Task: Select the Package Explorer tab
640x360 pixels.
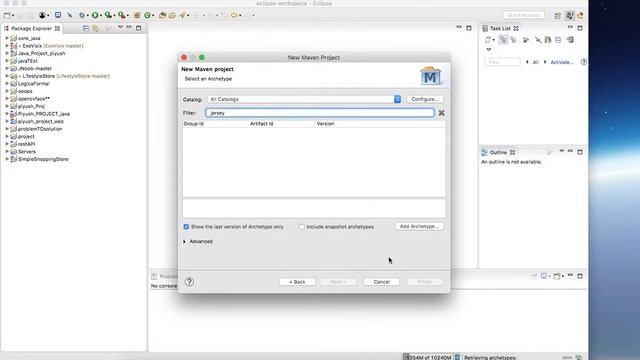Action: [x=31, y=28]
